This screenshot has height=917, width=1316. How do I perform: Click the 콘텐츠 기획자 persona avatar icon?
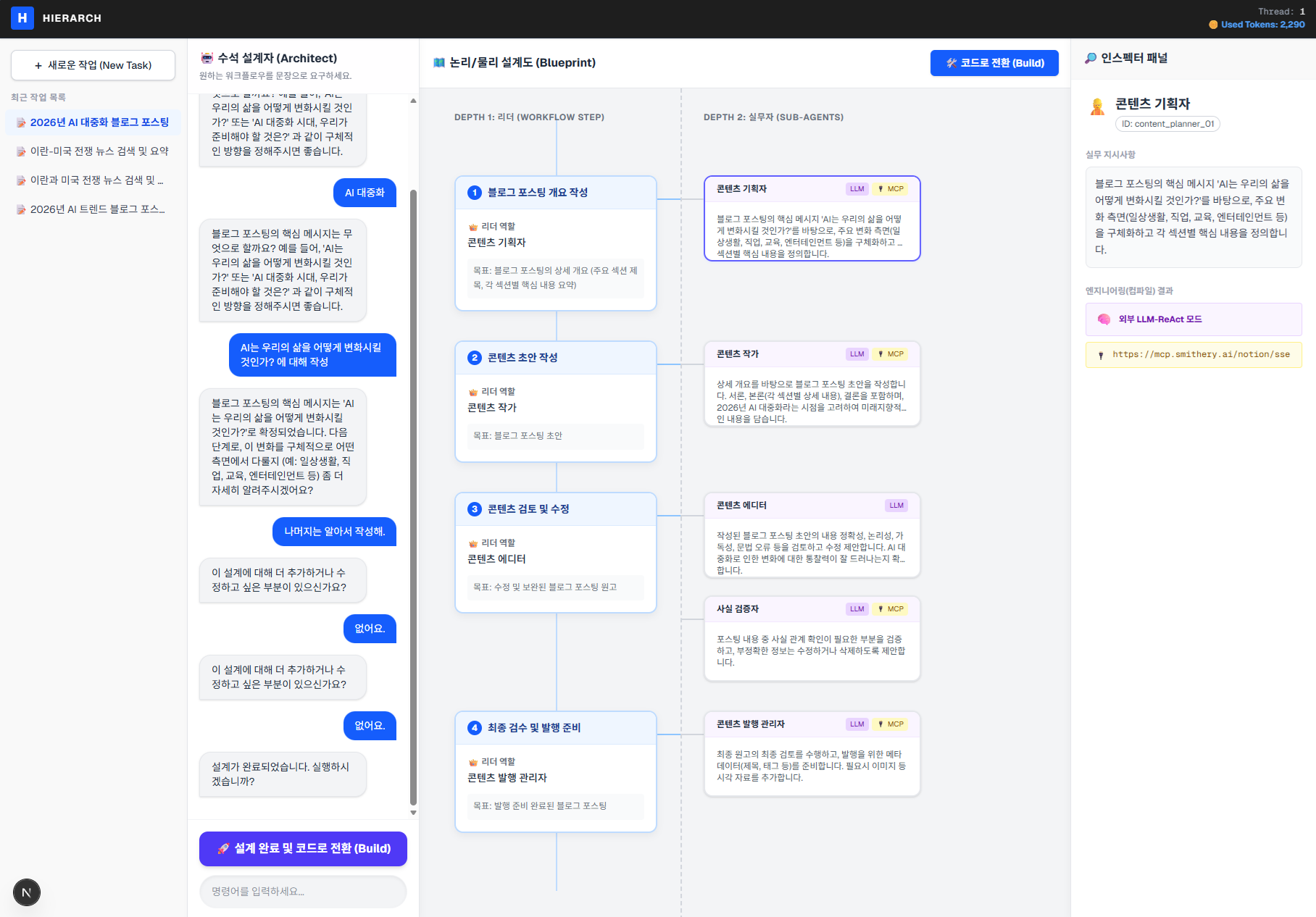pos(1098,106)
